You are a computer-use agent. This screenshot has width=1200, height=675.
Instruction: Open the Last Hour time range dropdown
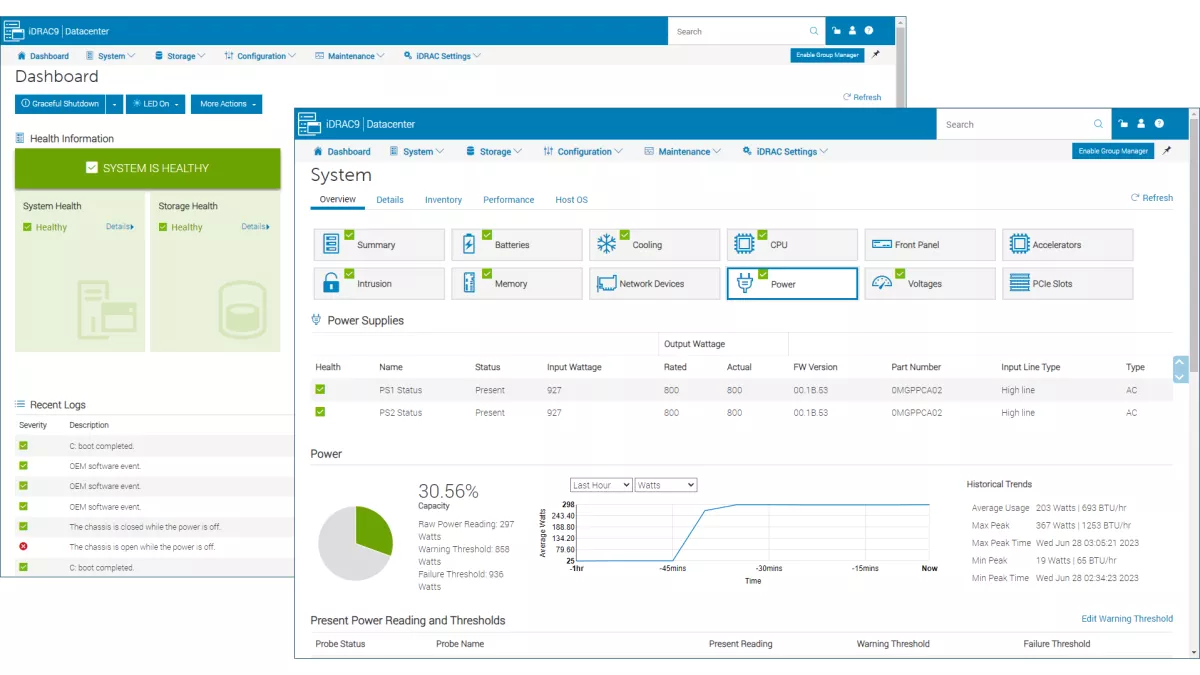point(601,485)
